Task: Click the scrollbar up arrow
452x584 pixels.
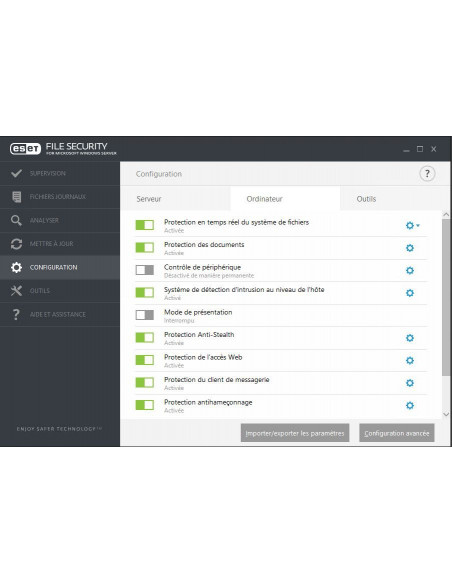Action: 446,215
